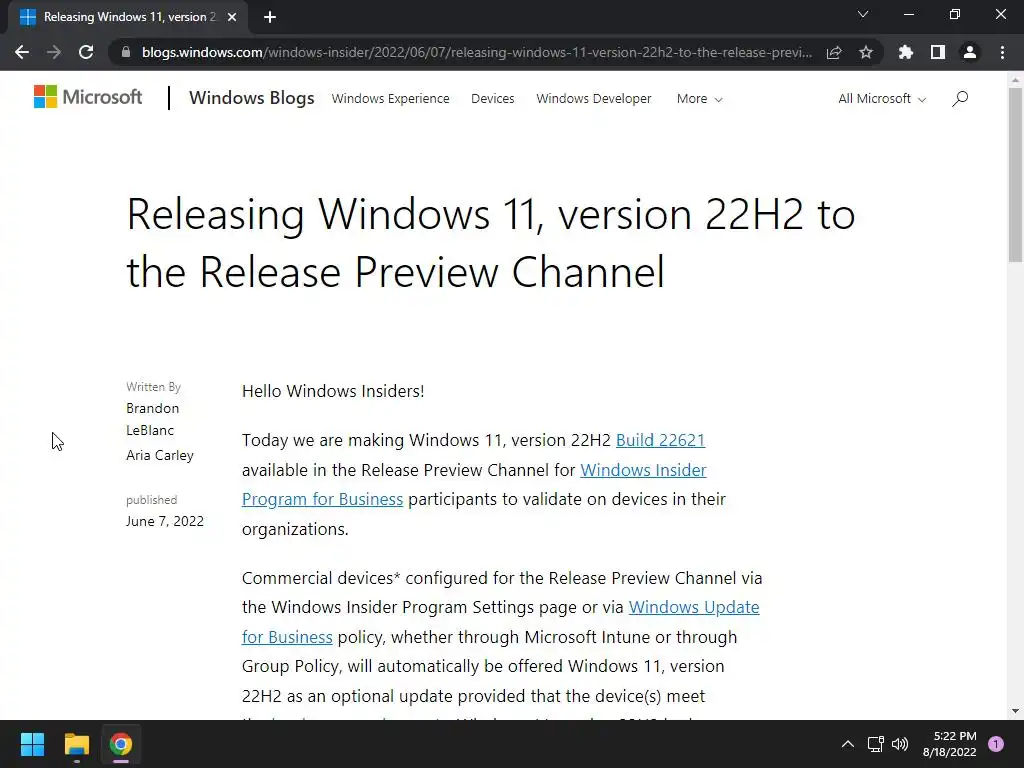
Task: Go to the Windows Blogs home
Action: [251, 98]
